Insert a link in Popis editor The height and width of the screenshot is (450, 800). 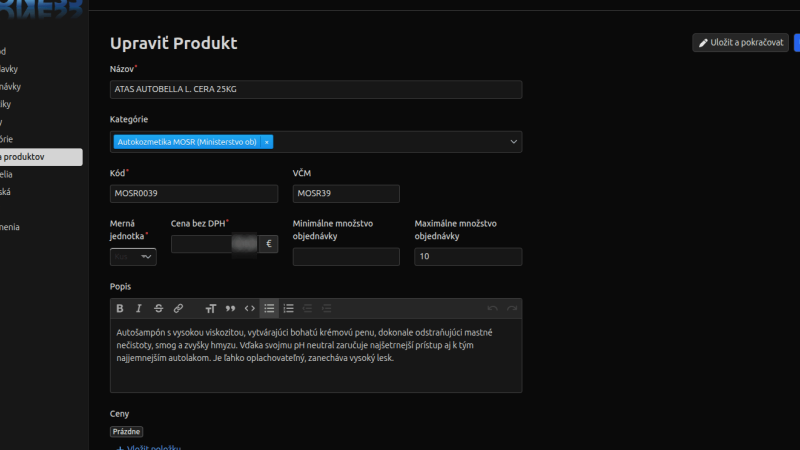(x=178, y=308)
